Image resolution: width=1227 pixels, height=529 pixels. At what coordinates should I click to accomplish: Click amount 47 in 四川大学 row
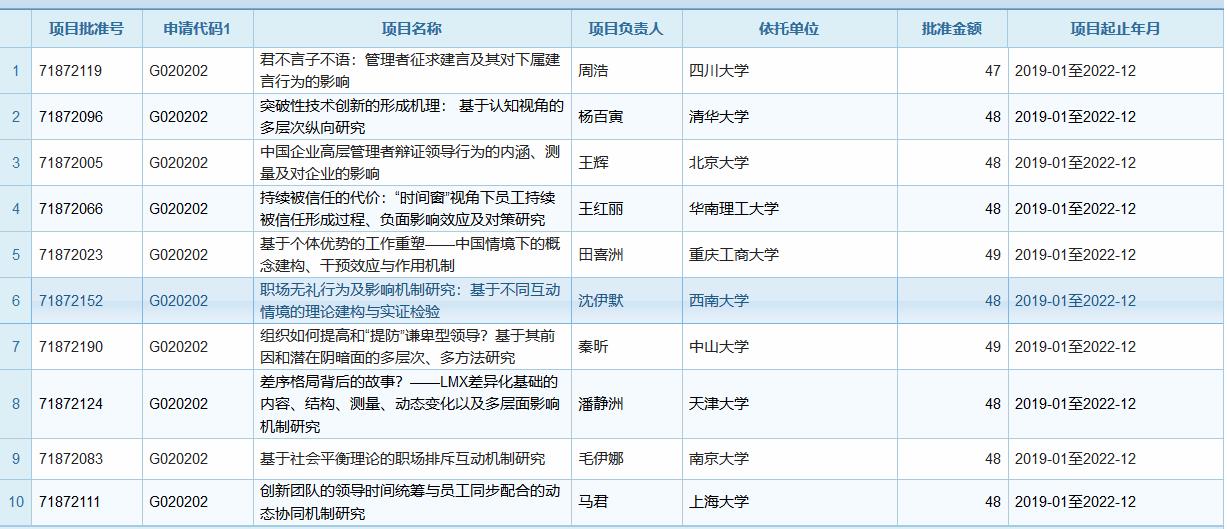tap(992, 71)
